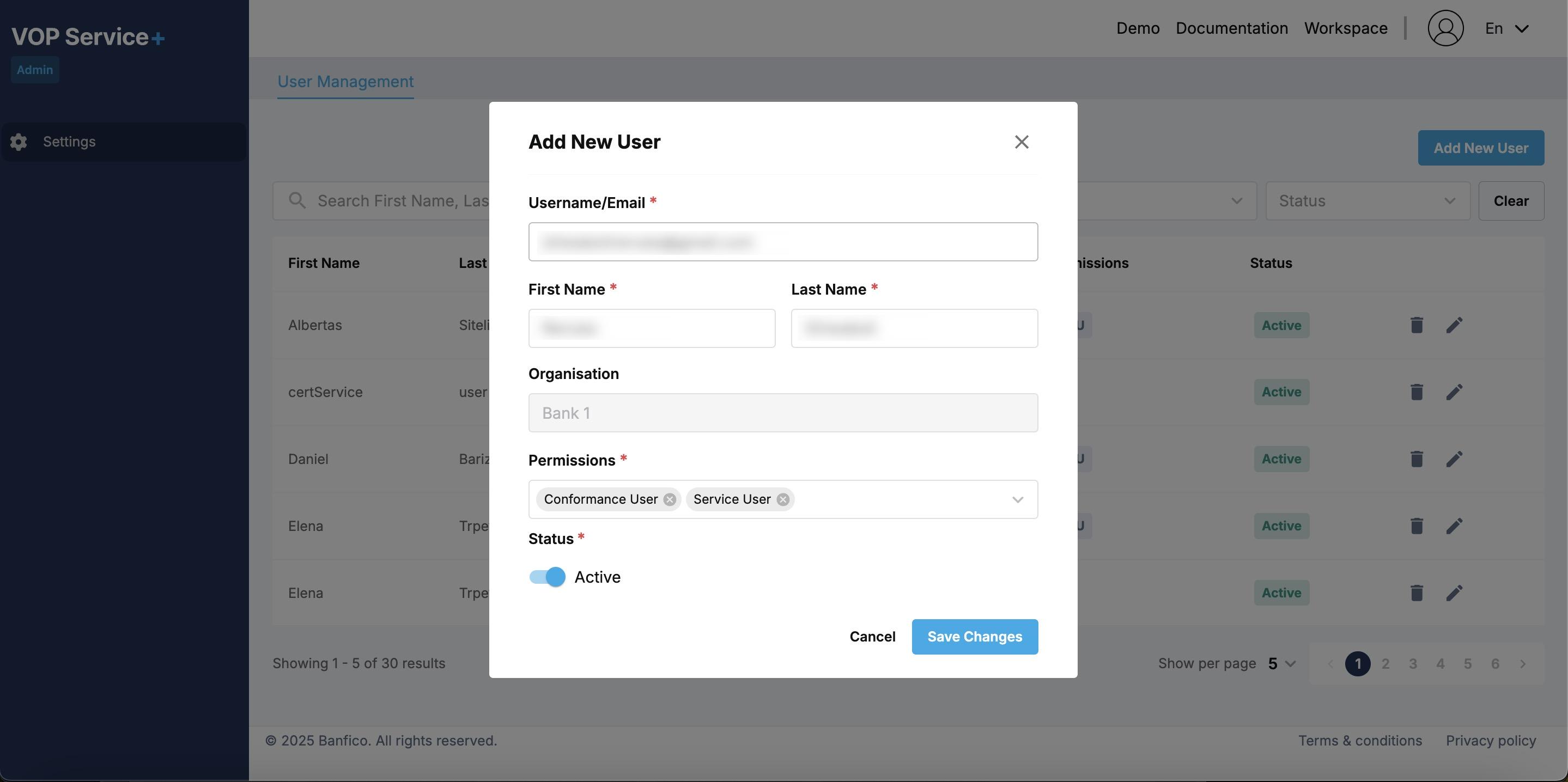The image size is (1568, 782).
Task: Switch to the User Management tab
Action: pyautogui.click(x=345, y=82)
